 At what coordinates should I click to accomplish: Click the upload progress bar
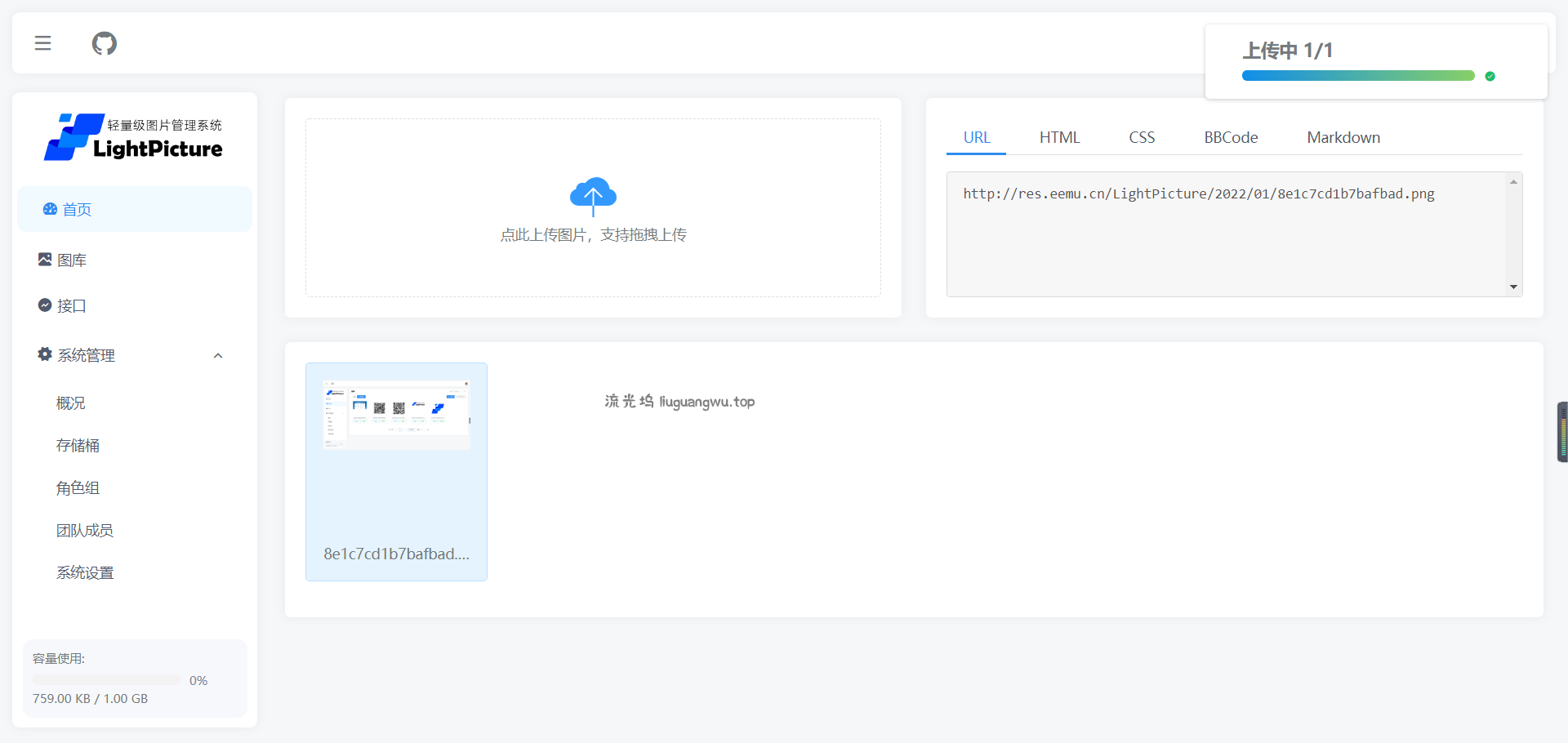(1357, 75)
